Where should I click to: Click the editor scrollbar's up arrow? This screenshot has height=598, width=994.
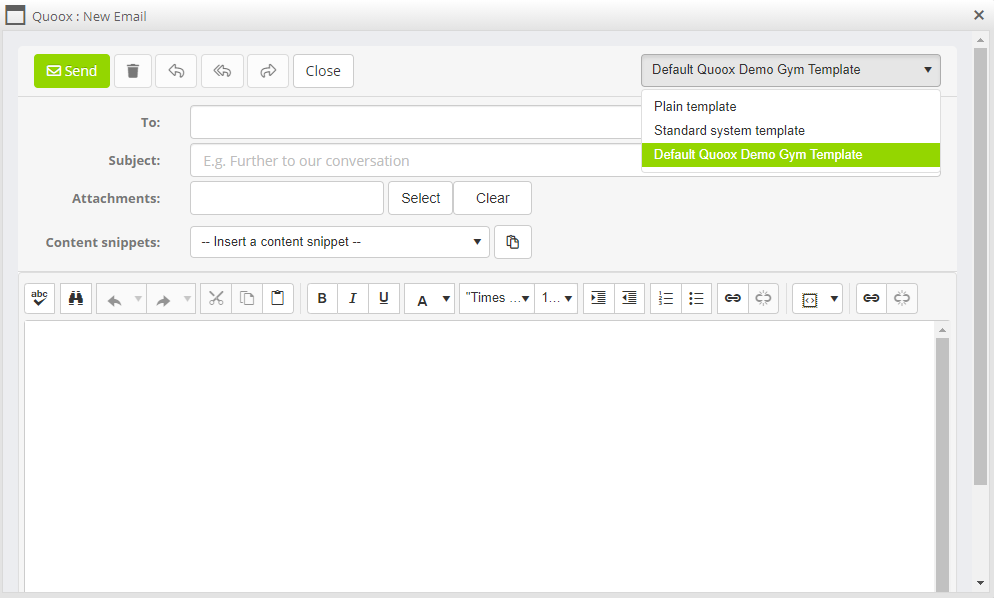click(942, 330)
